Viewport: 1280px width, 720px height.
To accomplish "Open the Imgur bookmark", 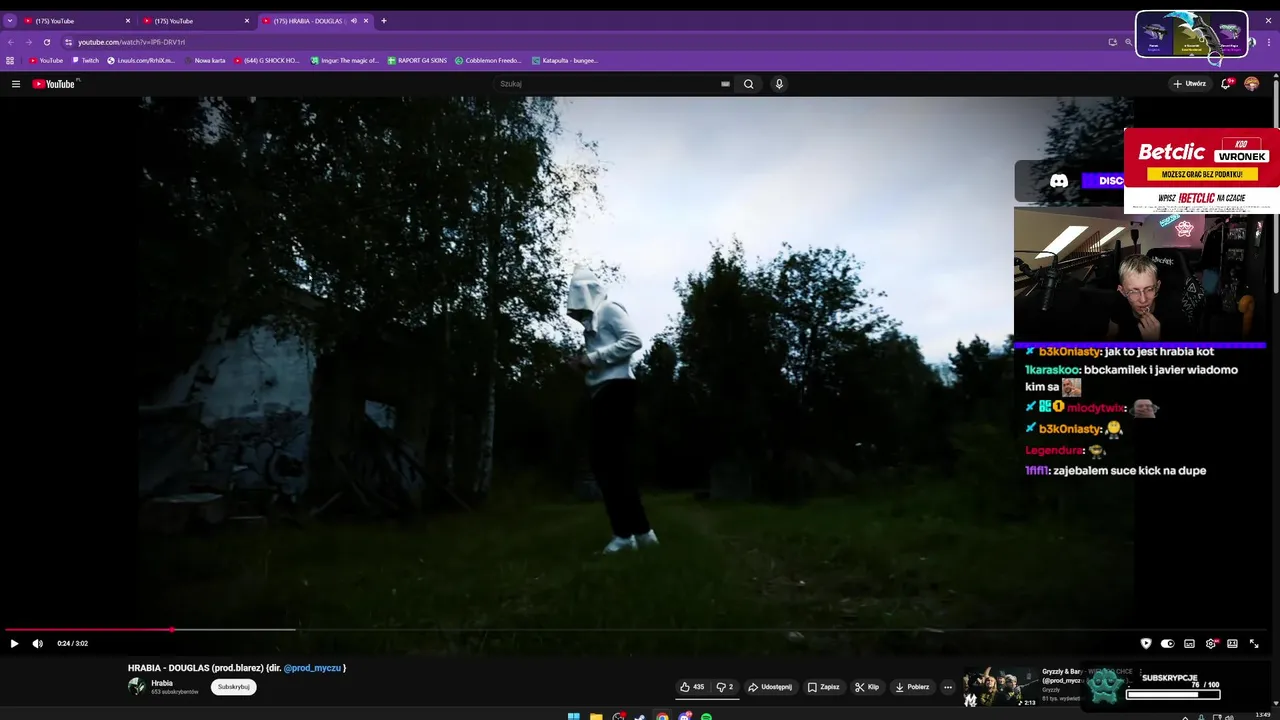I will 343,60.
